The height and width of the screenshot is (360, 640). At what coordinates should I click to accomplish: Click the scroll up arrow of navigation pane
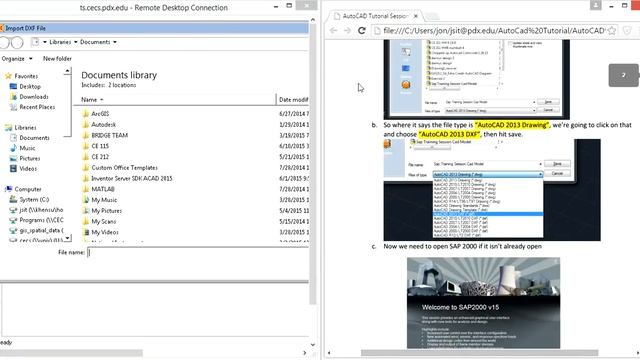[x=67, y=72]
